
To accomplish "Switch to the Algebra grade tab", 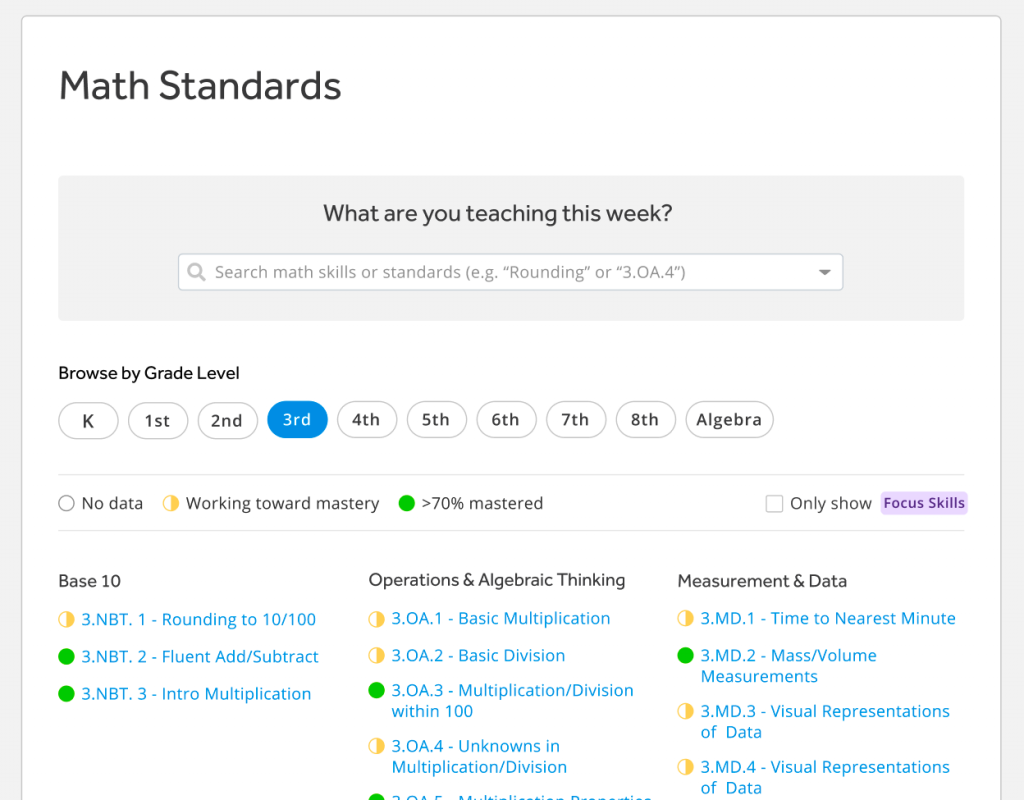I will (729, 420).
